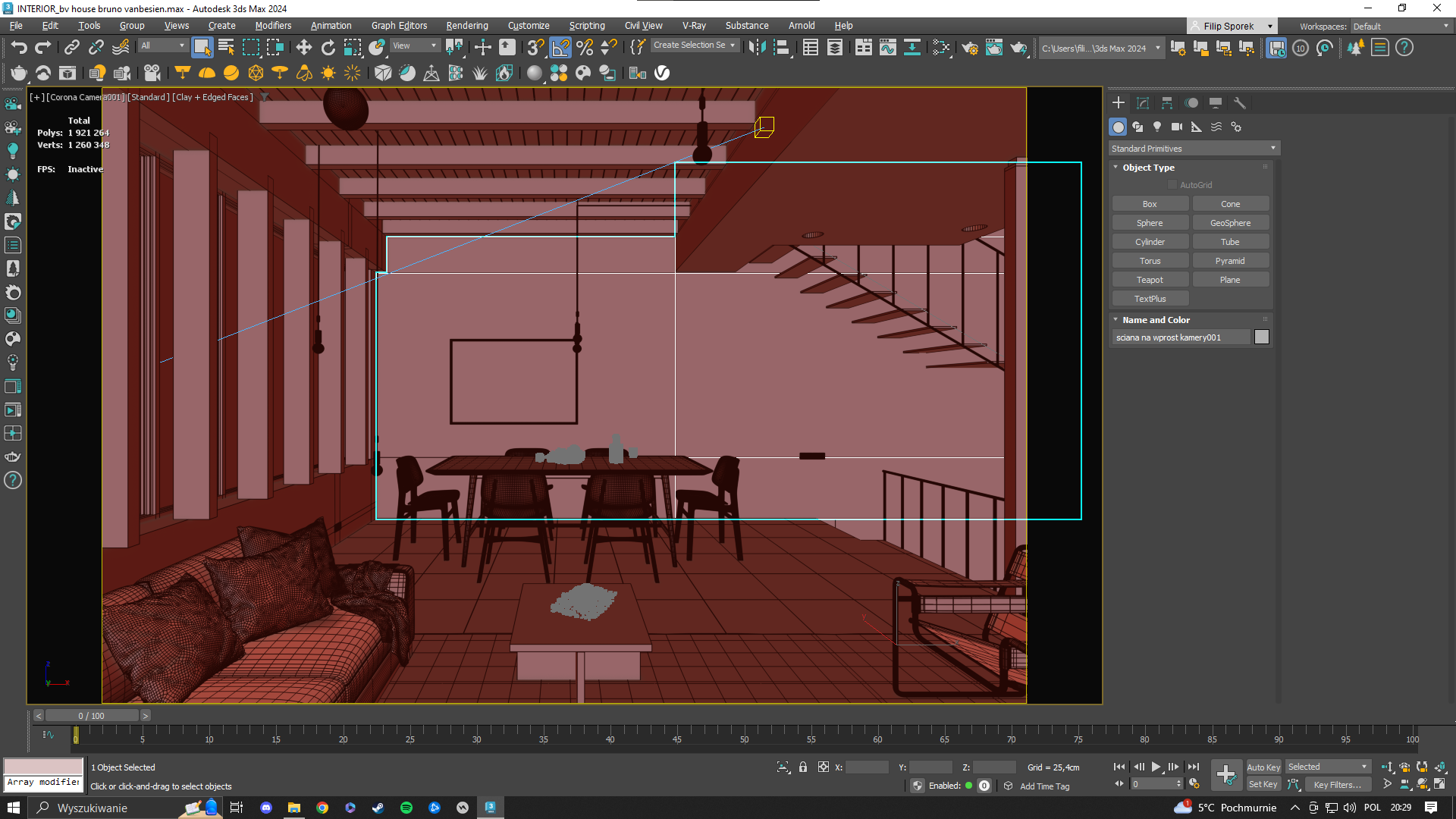Open the selection filter All dropdown
This screenshot has height=819, width=1456.
[162, 45]
